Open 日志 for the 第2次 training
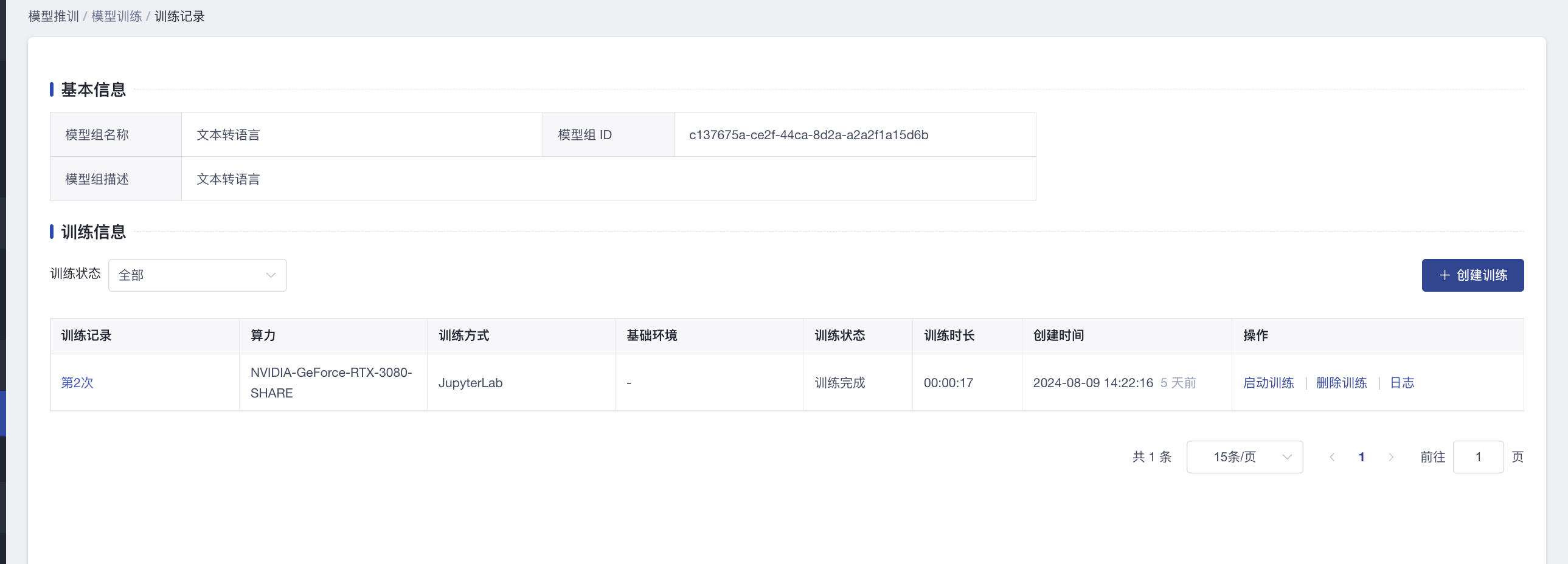Screen dimensions: 1568x564 point(1401,383)
